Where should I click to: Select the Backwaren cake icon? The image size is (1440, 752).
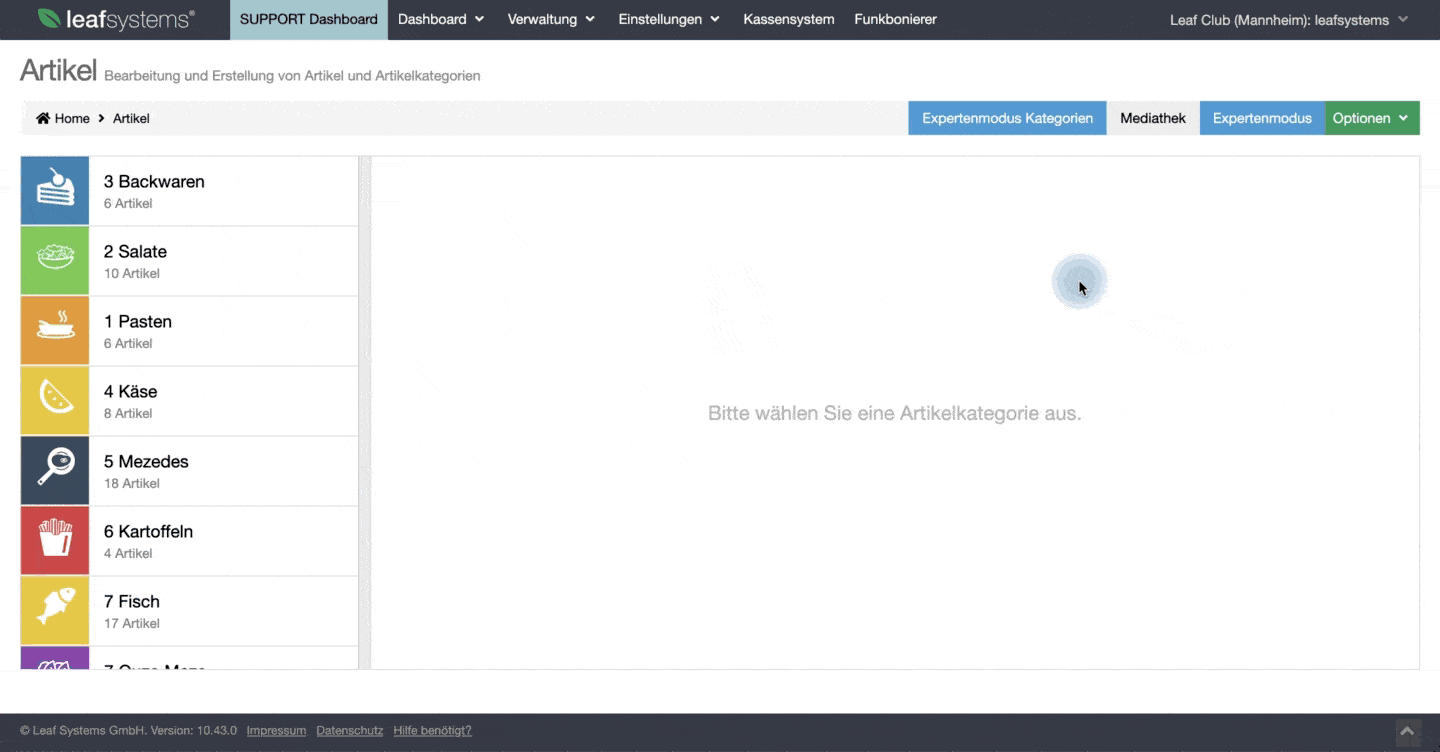(x=54, y=190)
